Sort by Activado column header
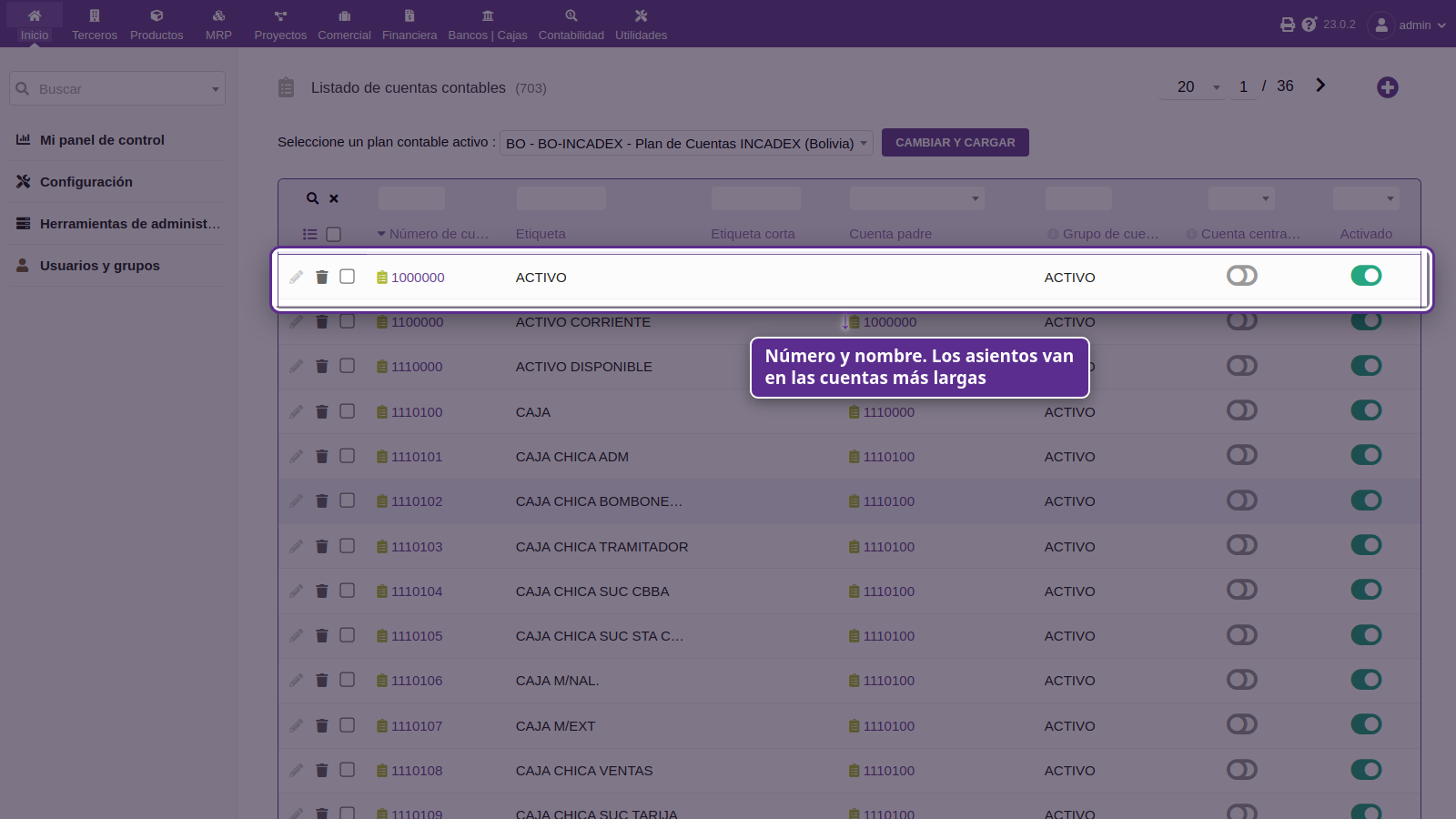This screenshot has width=1456, height=819. [1366, 234]
